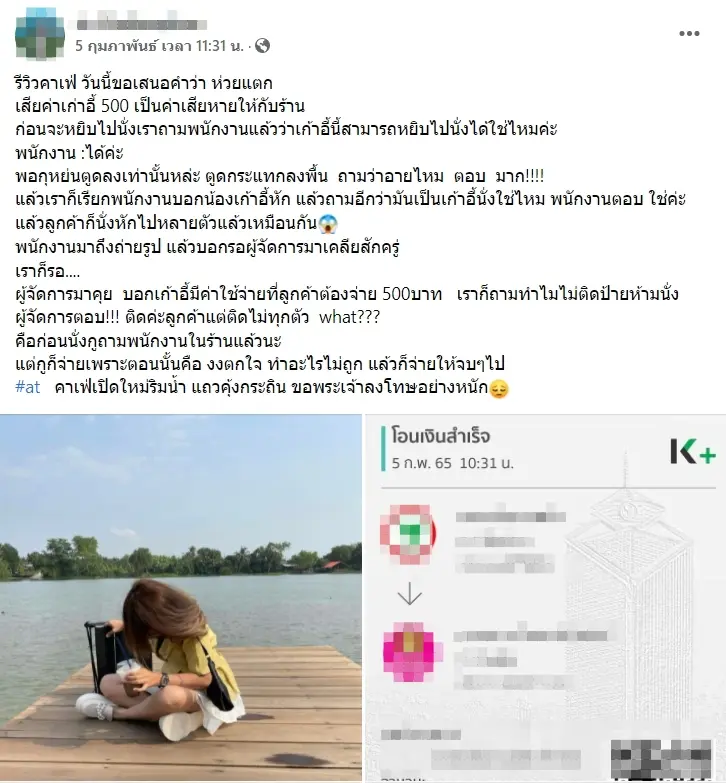Screen dimensions: 726x783
Task: Open the three-dot post options menu
Action: (689, 33)
